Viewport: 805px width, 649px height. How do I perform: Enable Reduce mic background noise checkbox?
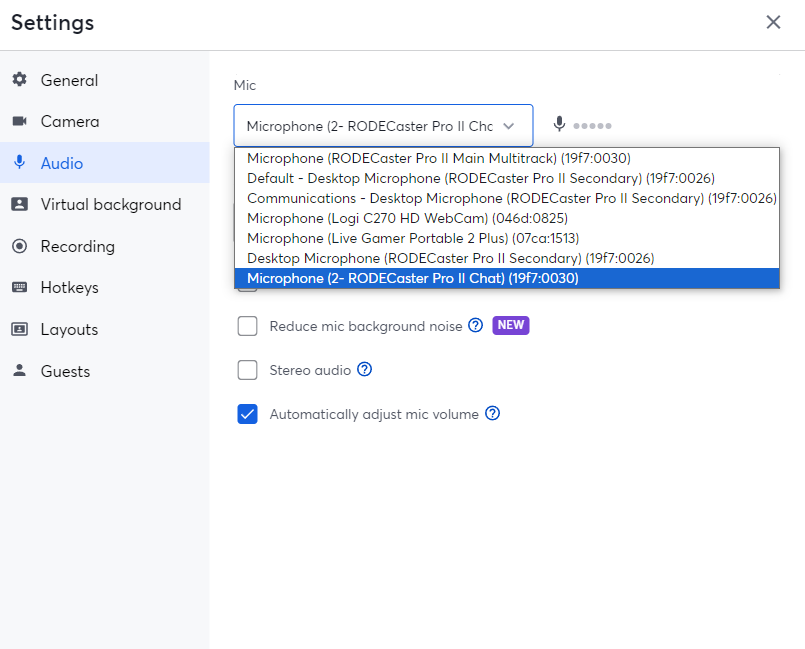click(x=247, y=326)
